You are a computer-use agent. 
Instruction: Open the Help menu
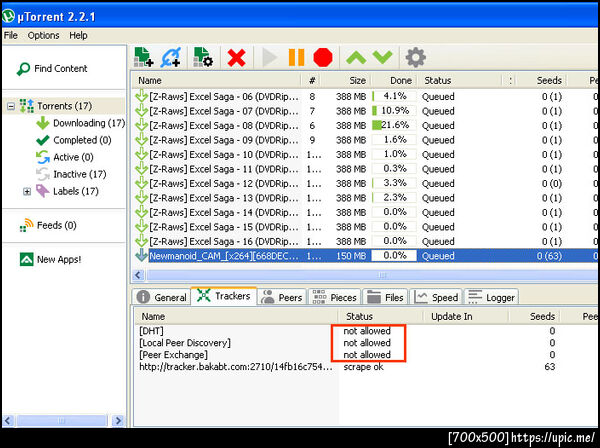coord(78,35)
